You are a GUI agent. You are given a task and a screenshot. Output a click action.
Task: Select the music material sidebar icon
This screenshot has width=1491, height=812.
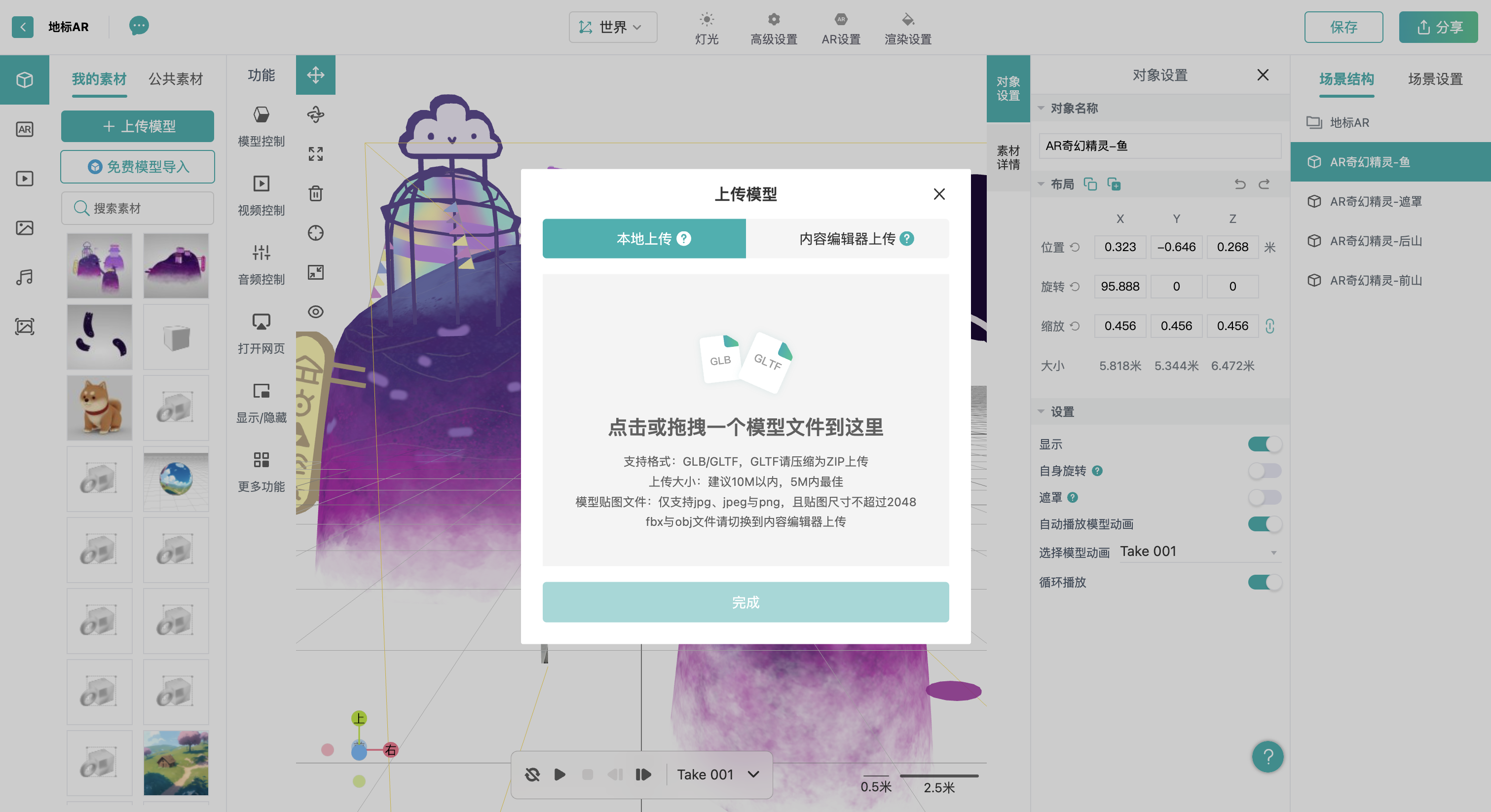(x=24, y=277)
